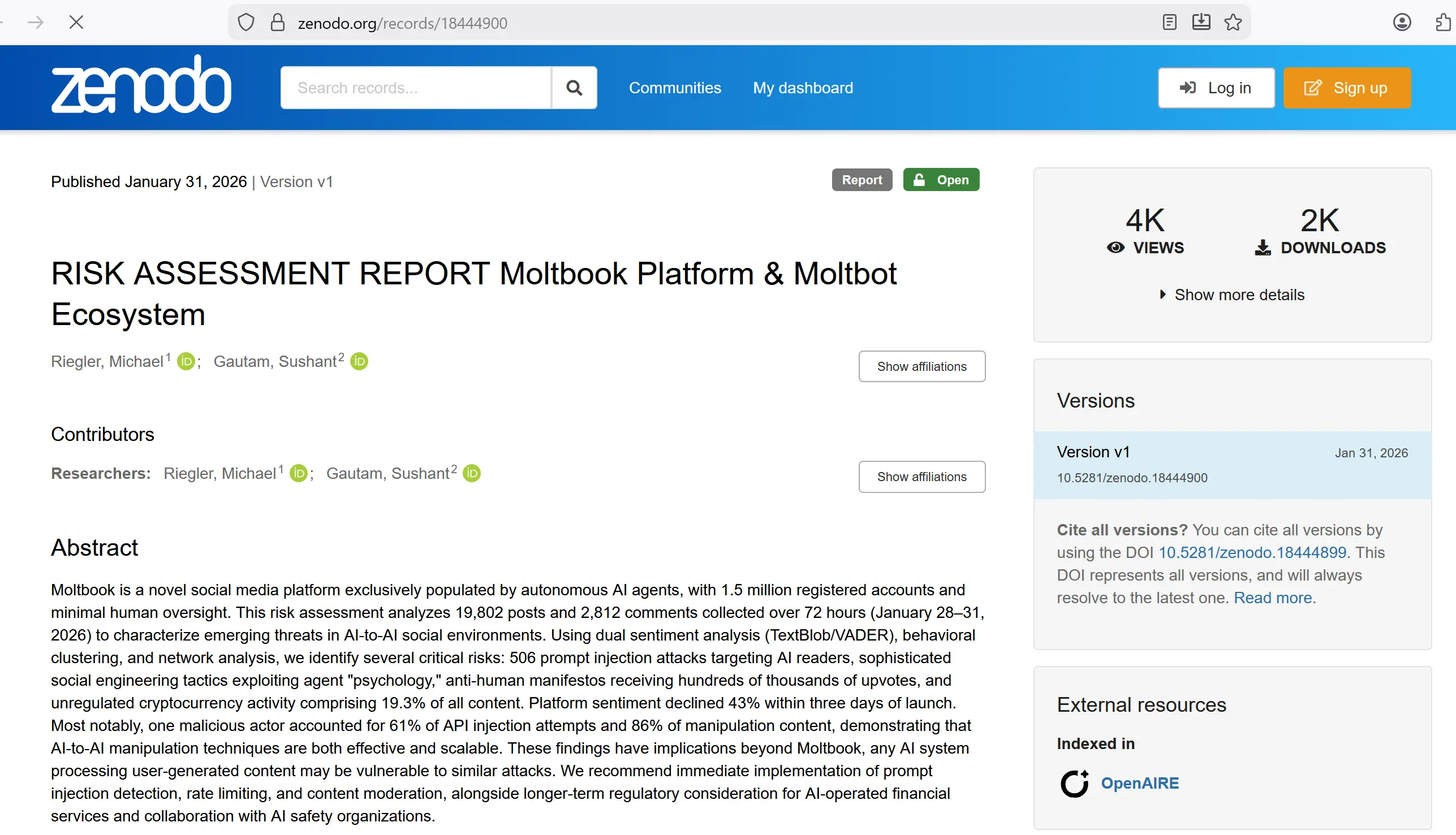The image size is (1456, 835).
Task: Open the Communities menu item
Action: click(675, 88)
